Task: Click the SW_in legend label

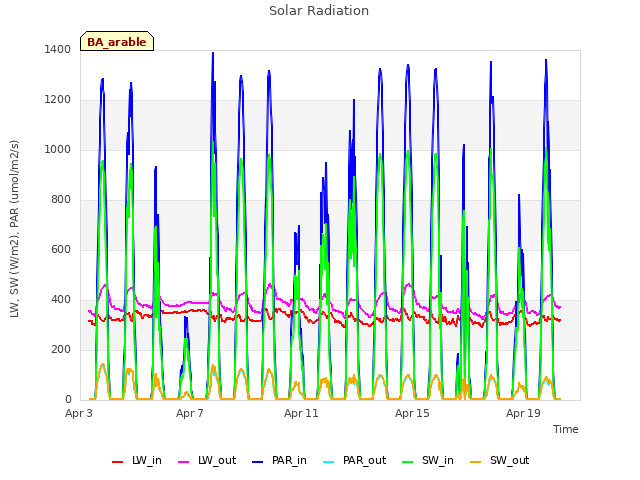Action: 438,460
